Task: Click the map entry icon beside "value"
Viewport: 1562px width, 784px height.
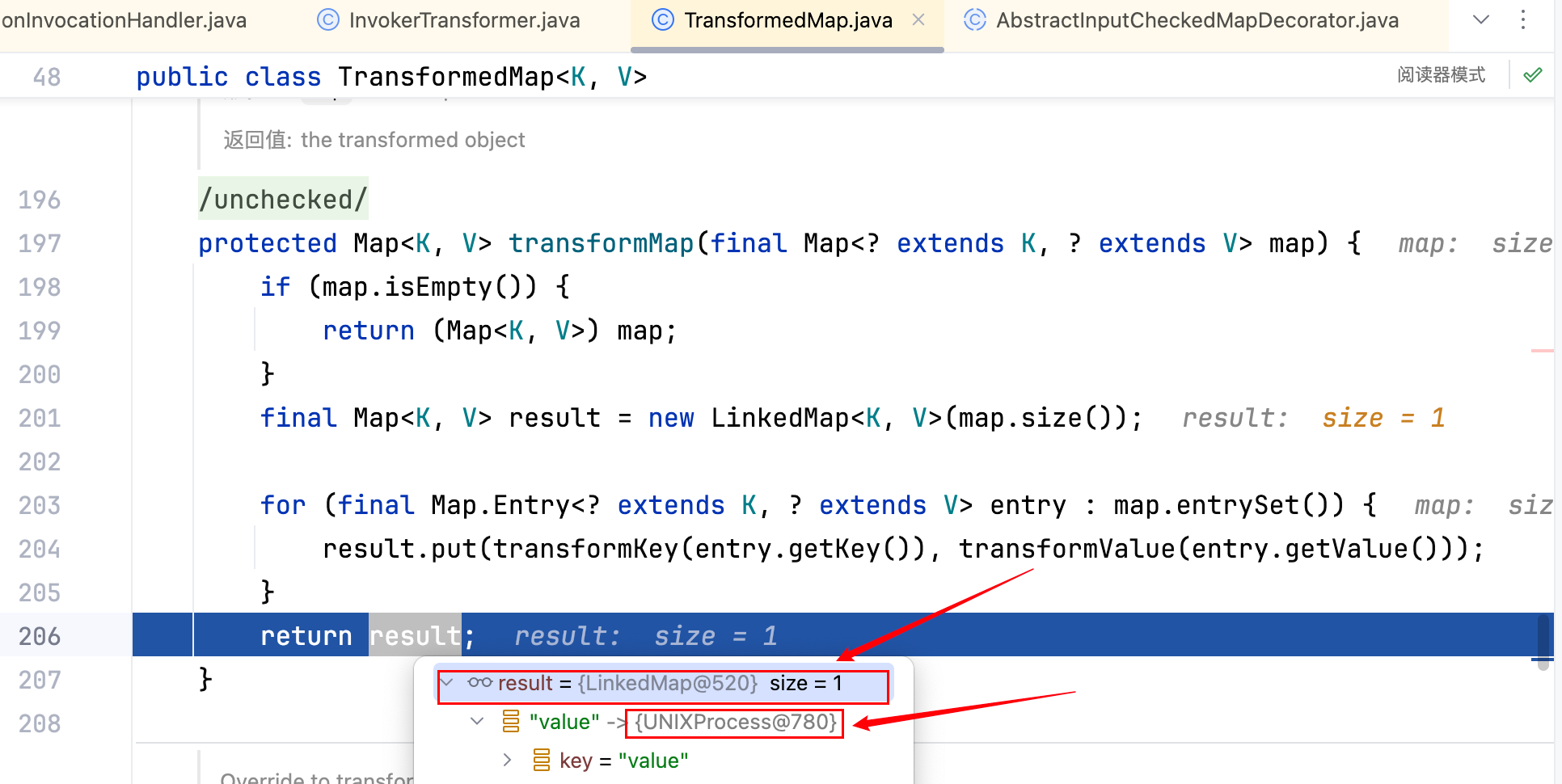Action: [511, 721]
